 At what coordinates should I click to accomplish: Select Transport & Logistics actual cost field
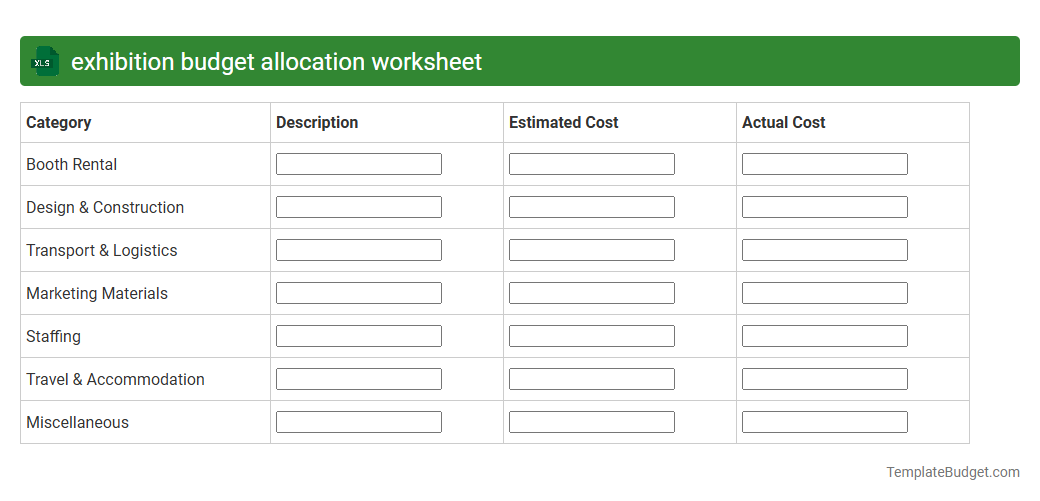[824, 250]
